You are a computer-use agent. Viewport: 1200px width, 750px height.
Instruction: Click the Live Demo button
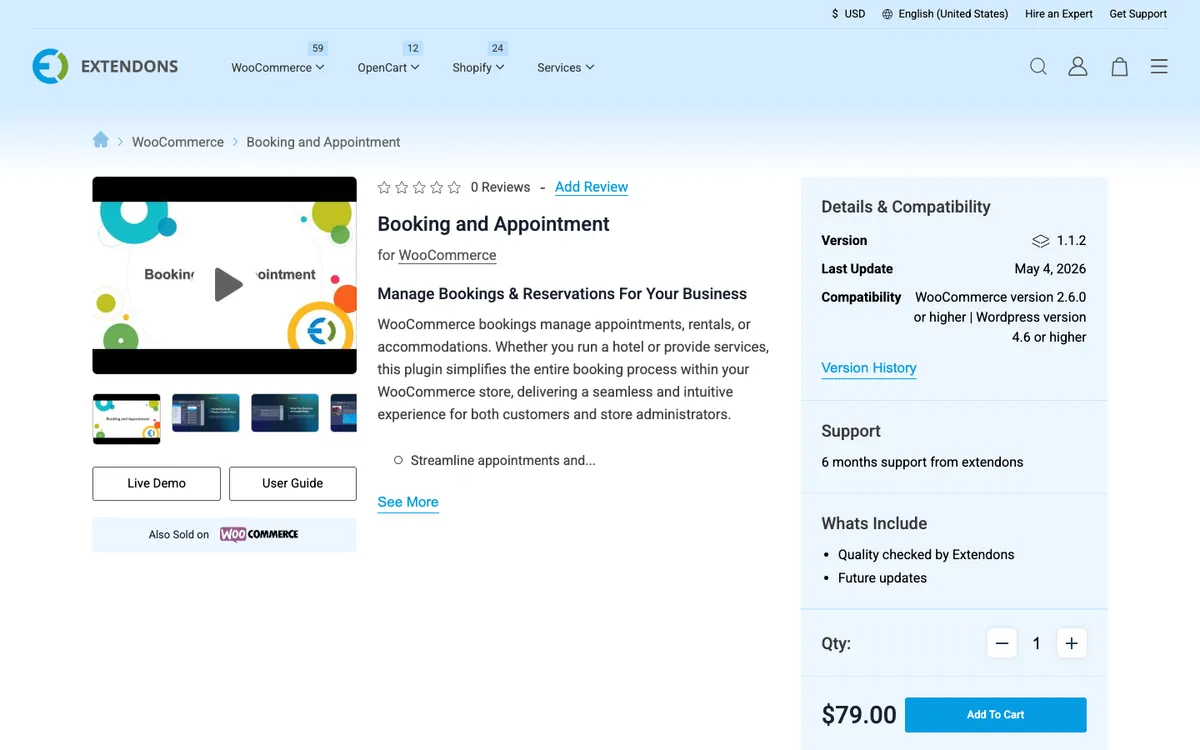156,483
